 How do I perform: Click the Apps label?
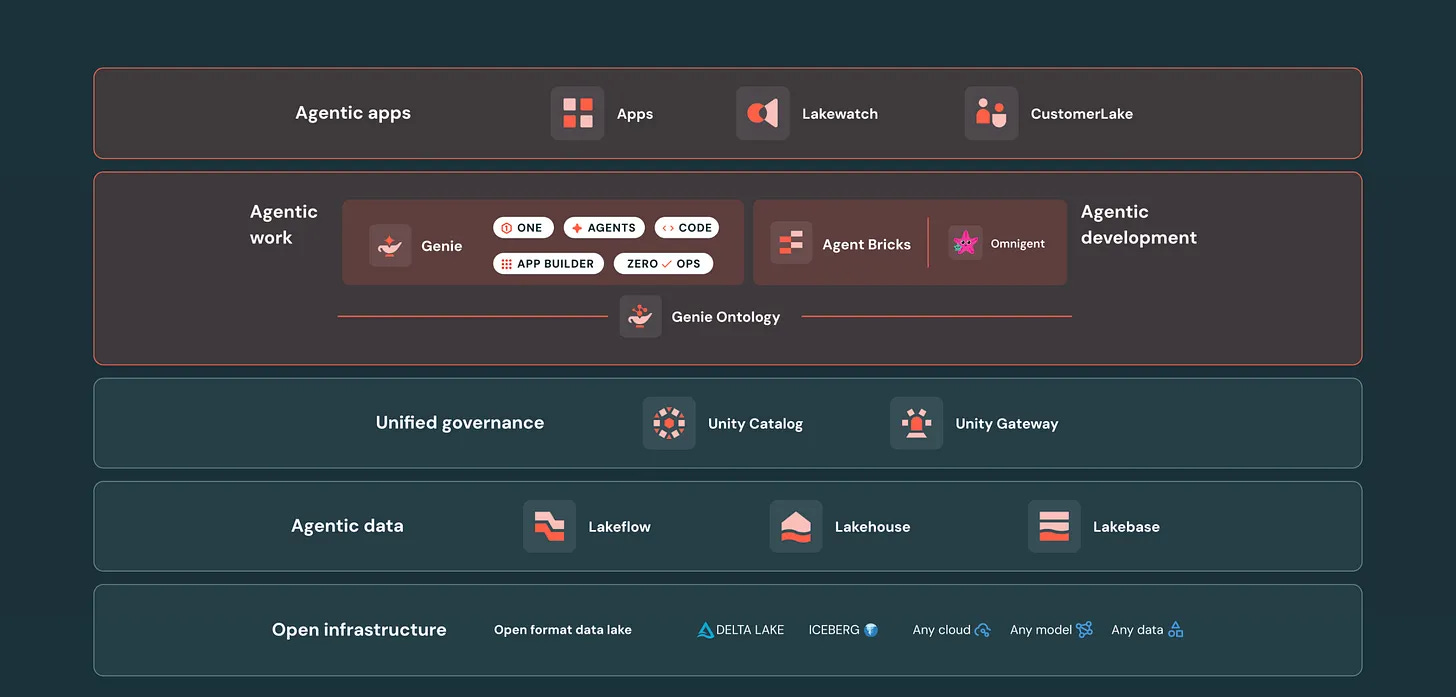tap(635, 114)
